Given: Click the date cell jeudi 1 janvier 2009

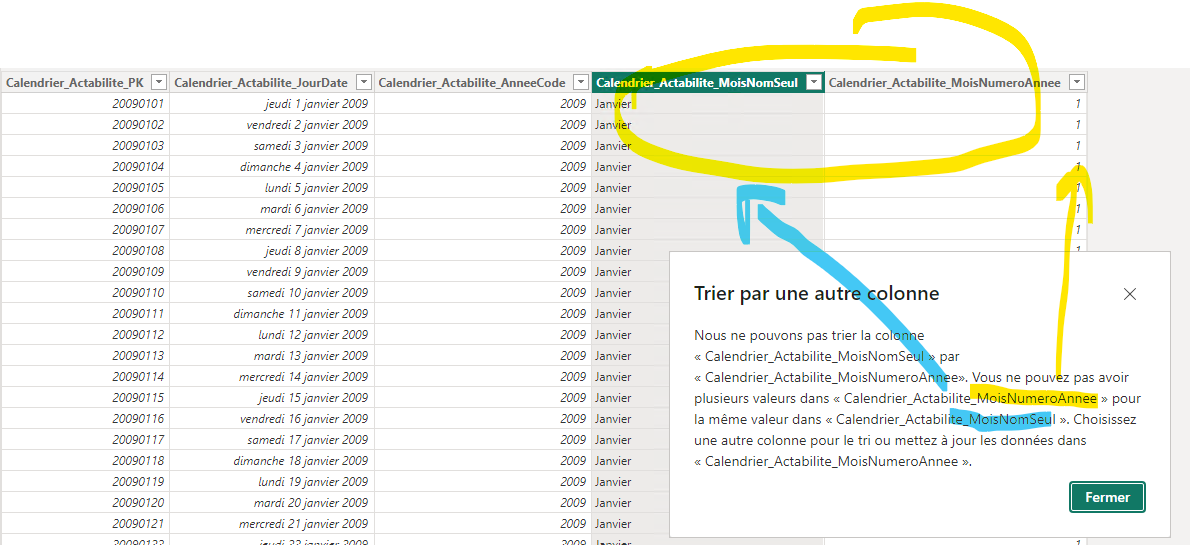Looking at the screenshot, I should click(272, 103).
